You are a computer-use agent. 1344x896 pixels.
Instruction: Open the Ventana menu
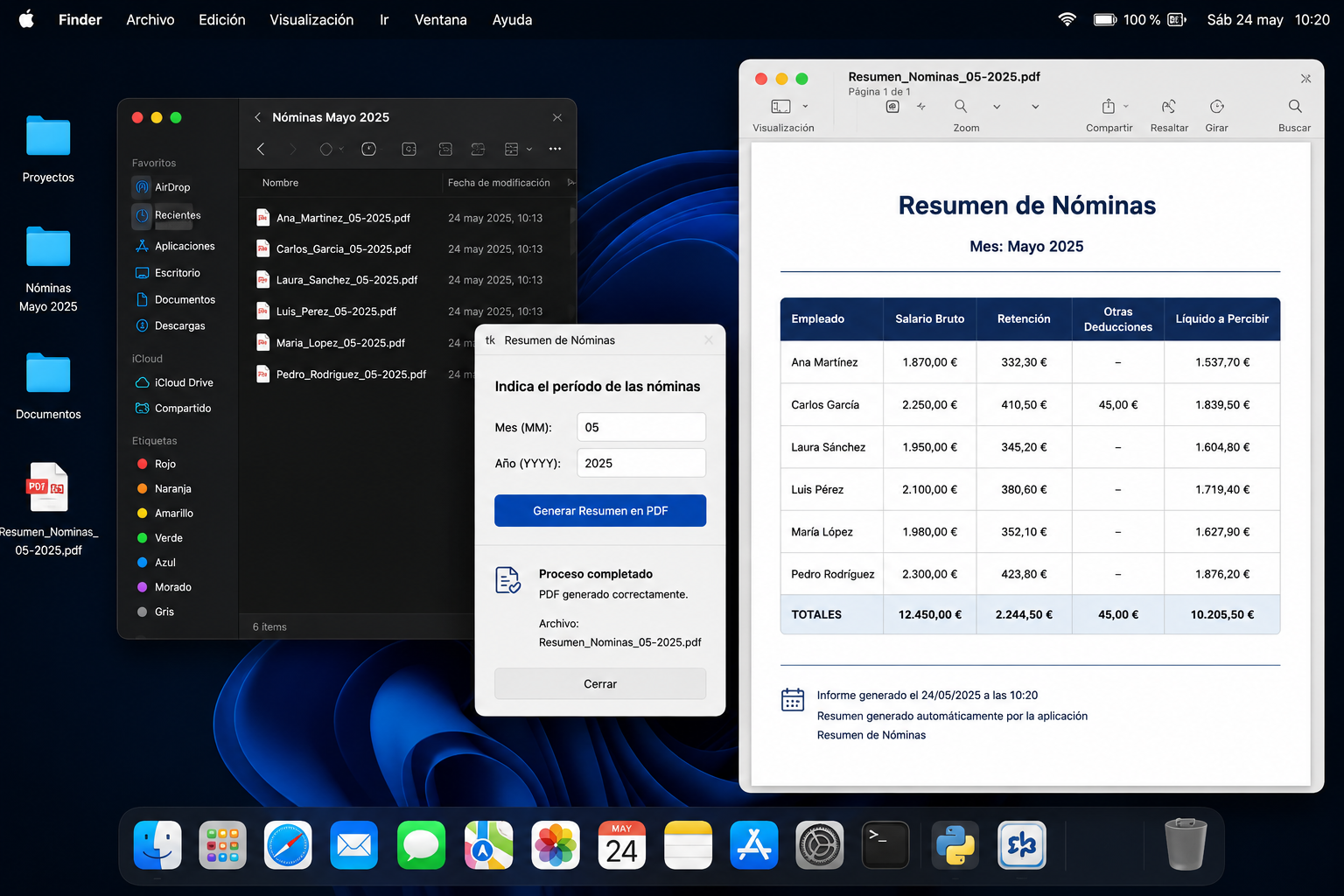tap(441, 19)
